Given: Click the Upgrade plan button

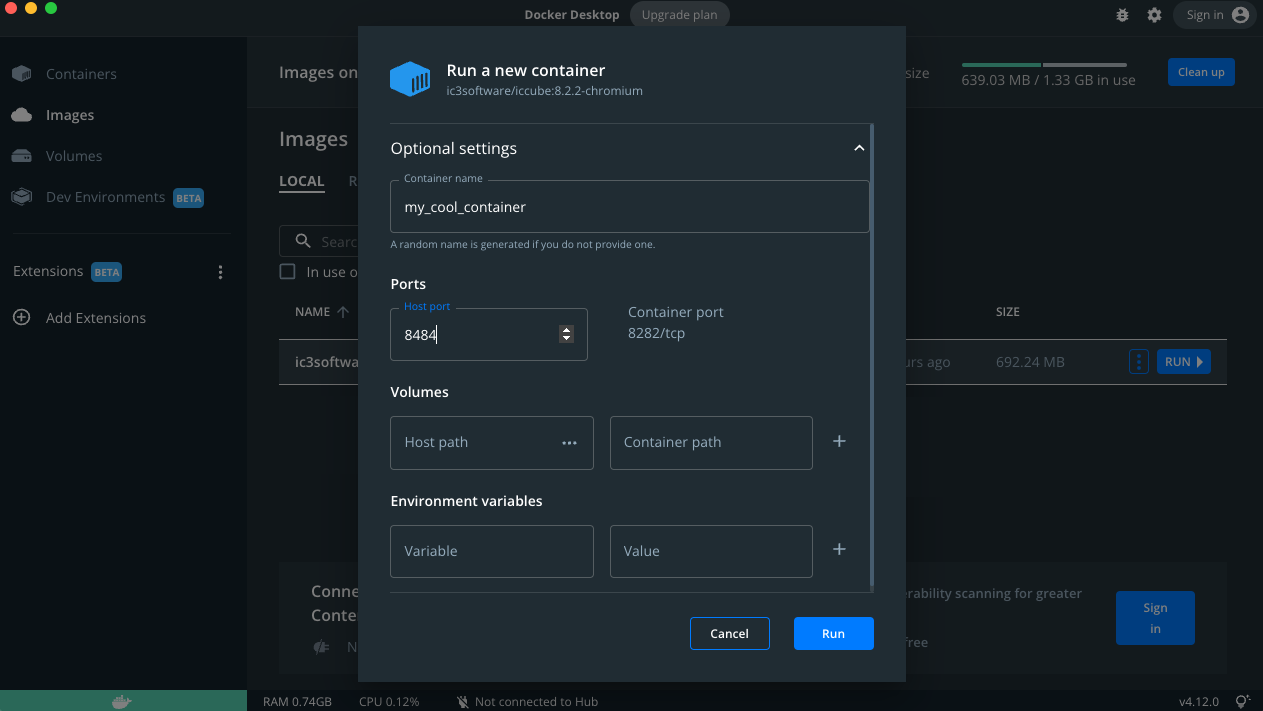Looking at the screenshot, I should pos(680,15).
